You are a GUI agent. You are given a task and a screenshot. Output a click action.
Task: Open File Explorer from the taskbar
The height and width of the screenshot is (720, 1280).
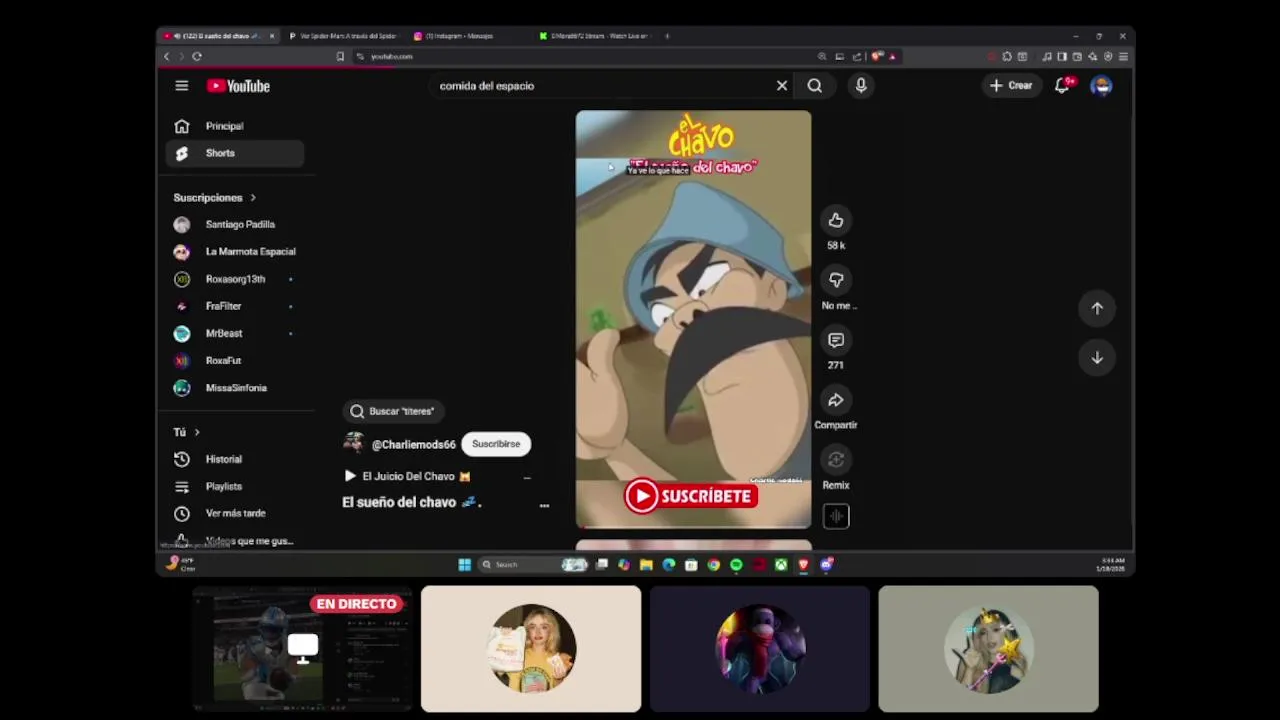click(646, 565)
